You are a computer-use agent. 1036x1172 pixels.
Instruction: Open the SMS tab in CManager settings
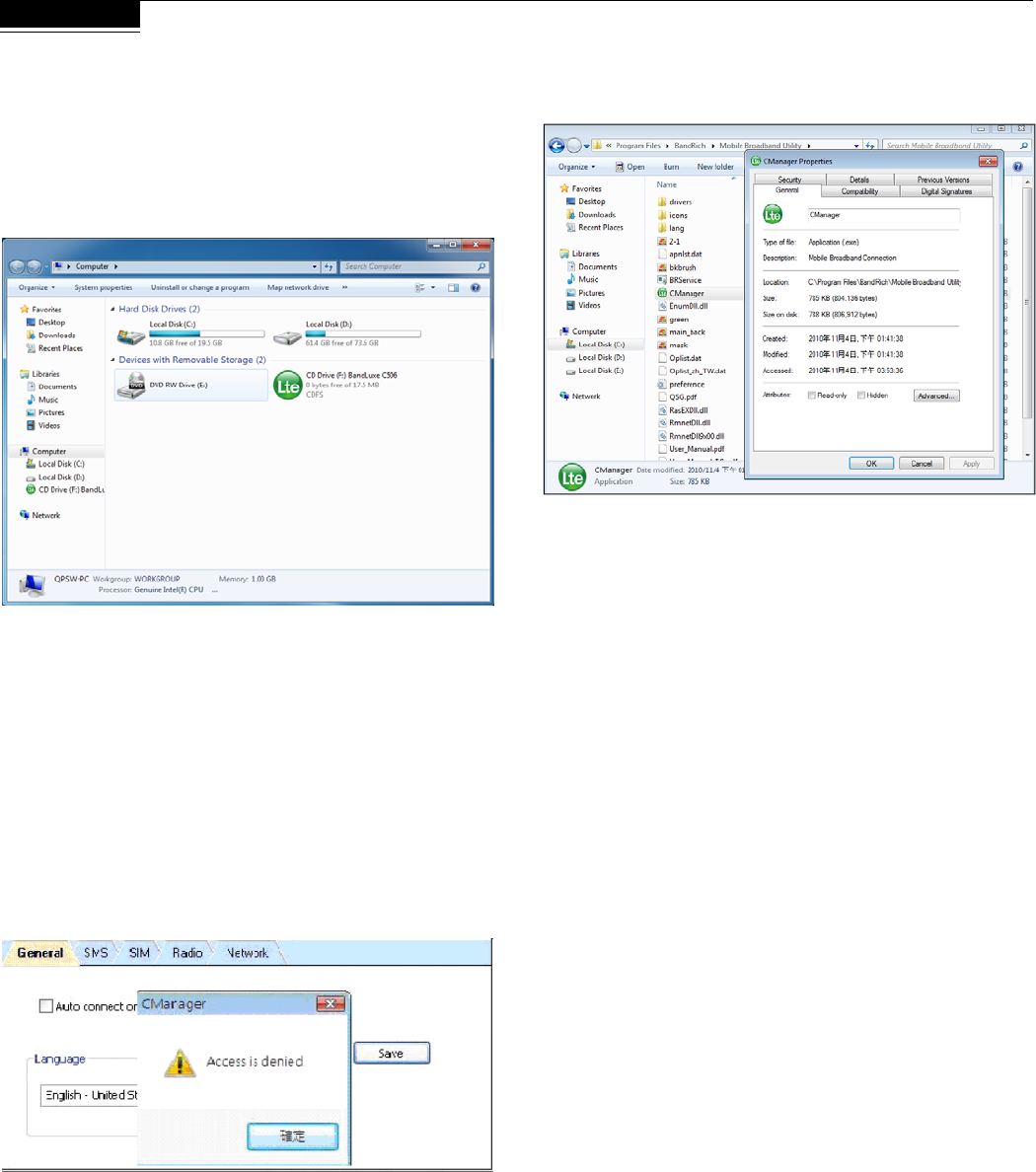click(x=96, y=953)
